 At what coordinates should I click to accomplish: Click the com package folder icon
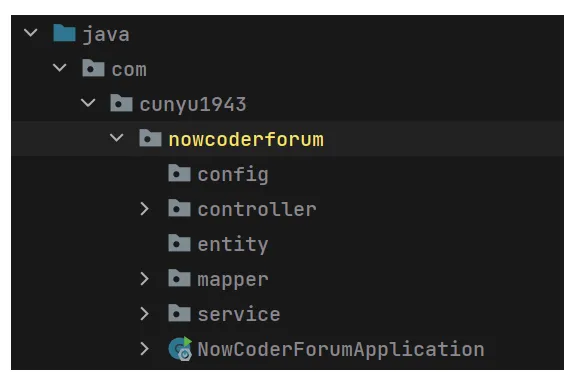click(93, 68)
